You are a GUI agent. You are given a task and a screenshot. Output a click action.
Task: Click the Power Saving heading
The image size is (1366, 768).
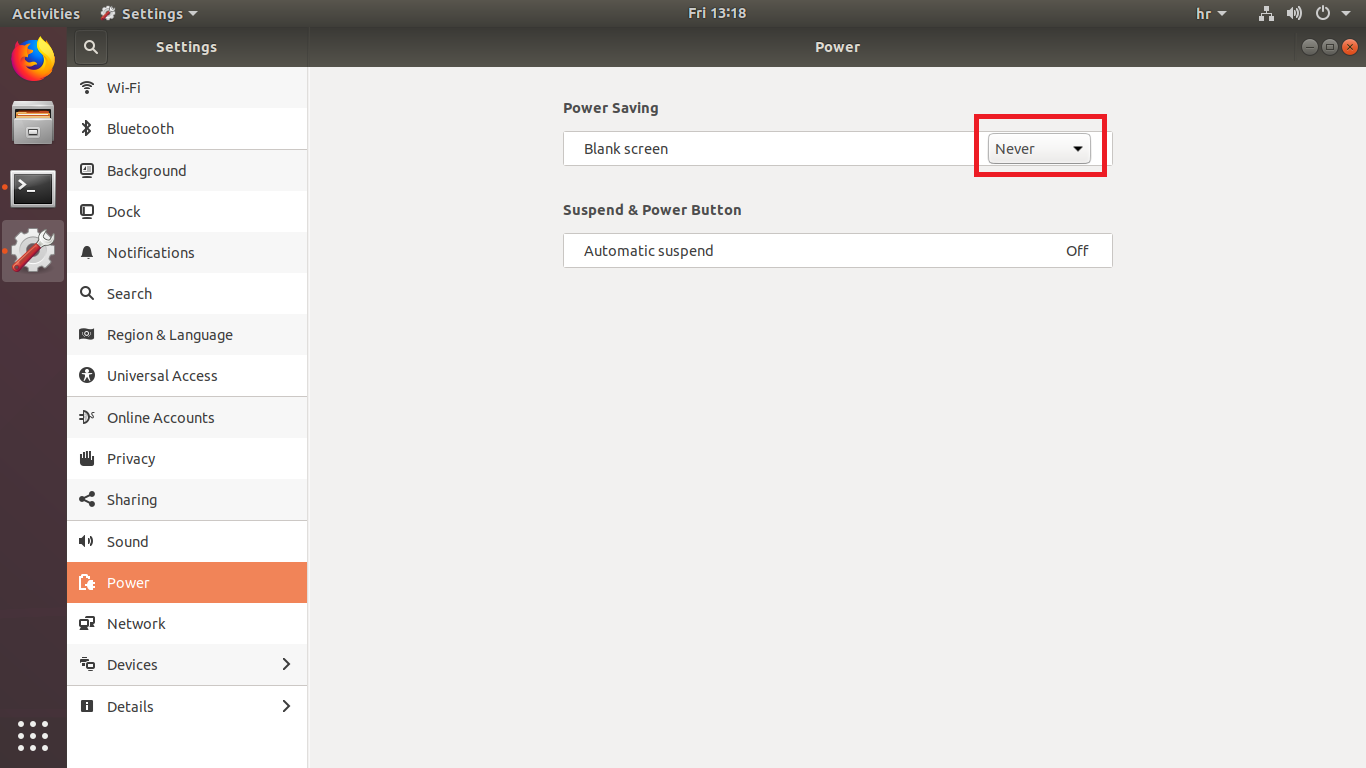611,108
